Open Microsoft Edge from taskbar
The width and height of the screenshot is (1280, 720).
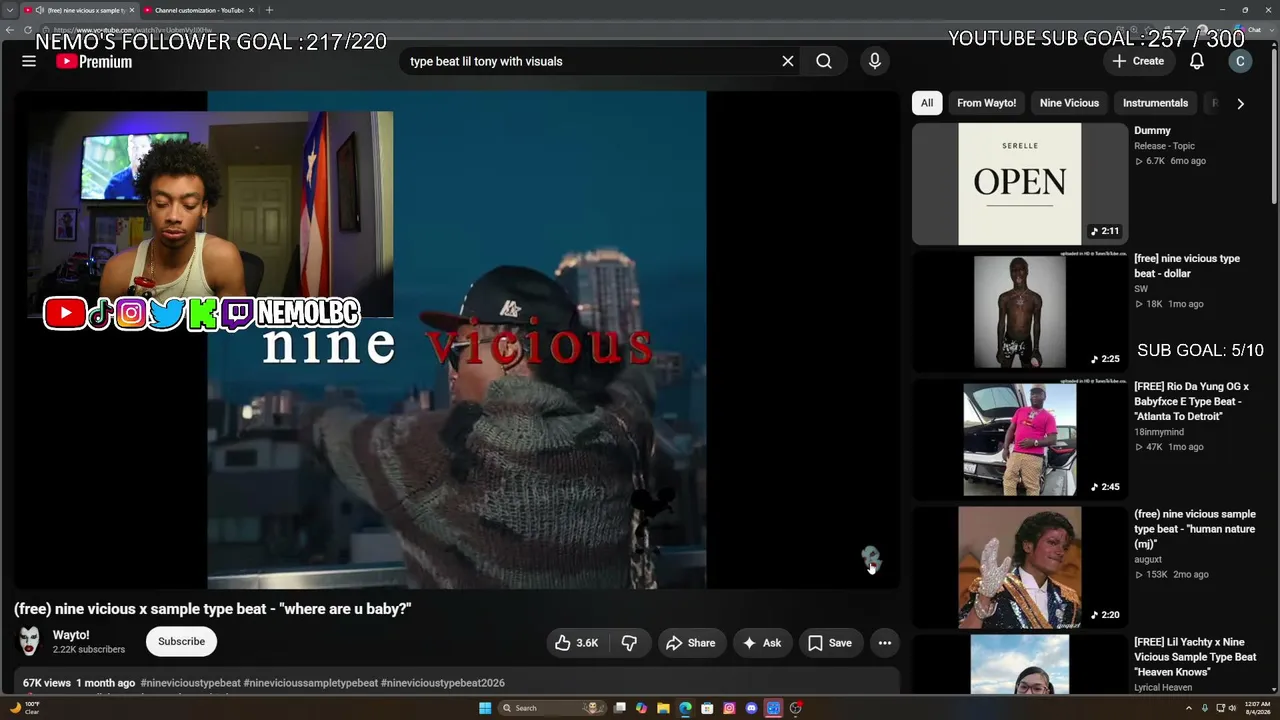[685, 708]
